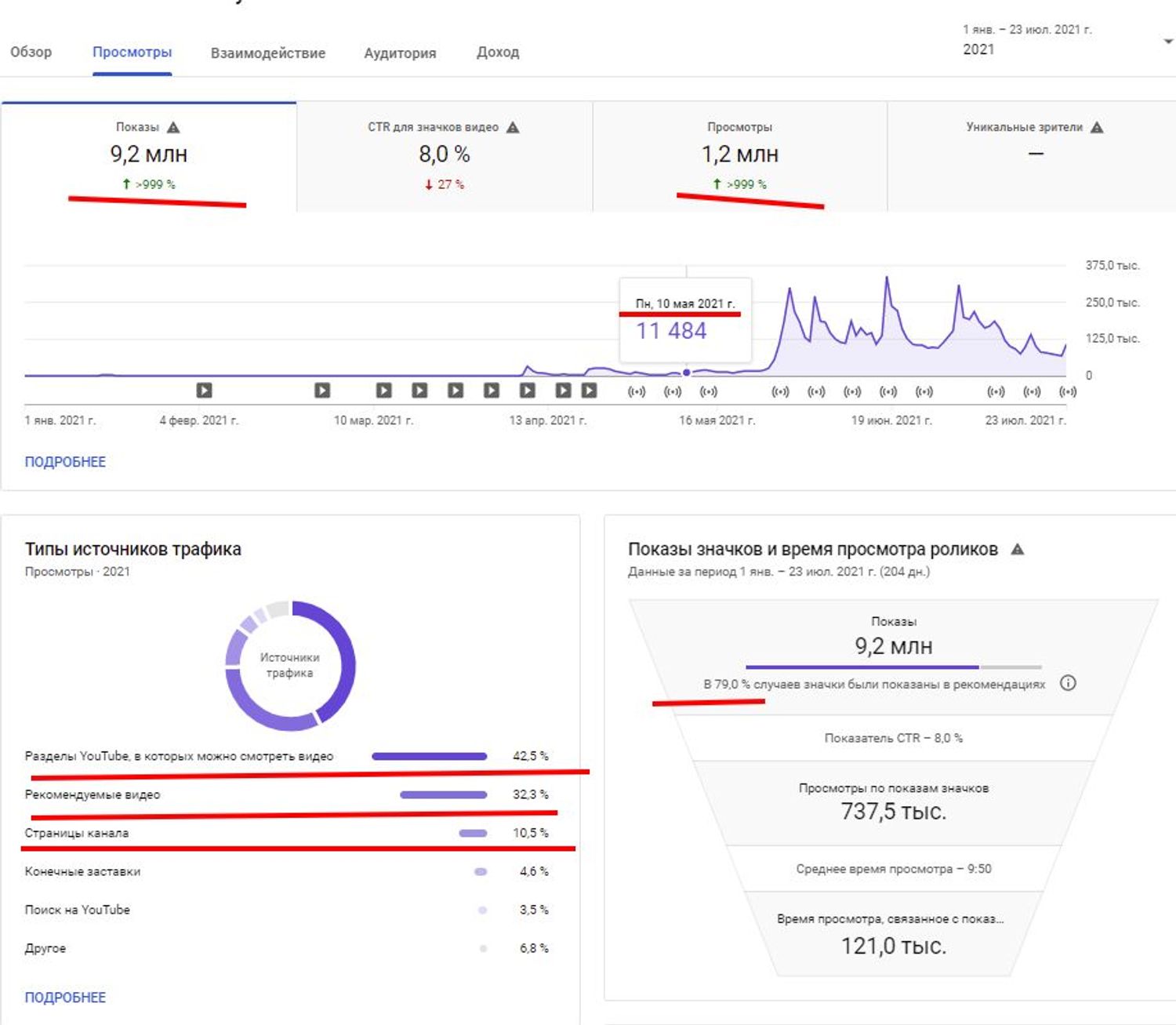Click the highlighted 10 мая data point on chart
The height and width of the screenshot is (1025, 1176).
pos(687,373)
